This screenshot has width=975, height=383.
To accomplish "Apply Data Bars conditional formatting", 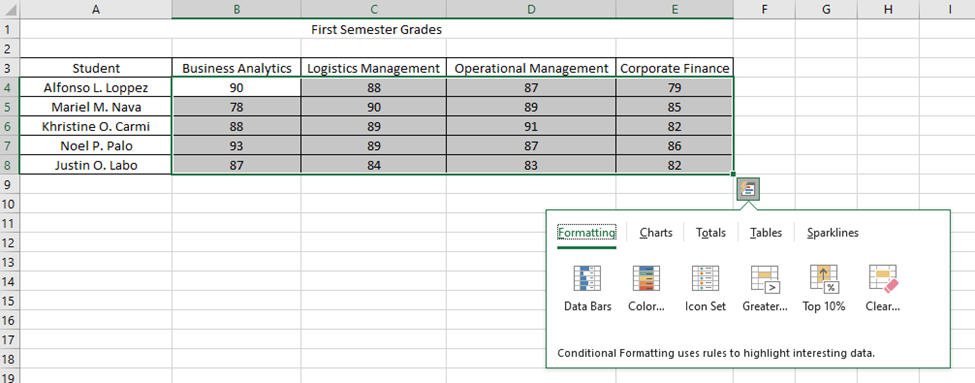I will point(588,288).
